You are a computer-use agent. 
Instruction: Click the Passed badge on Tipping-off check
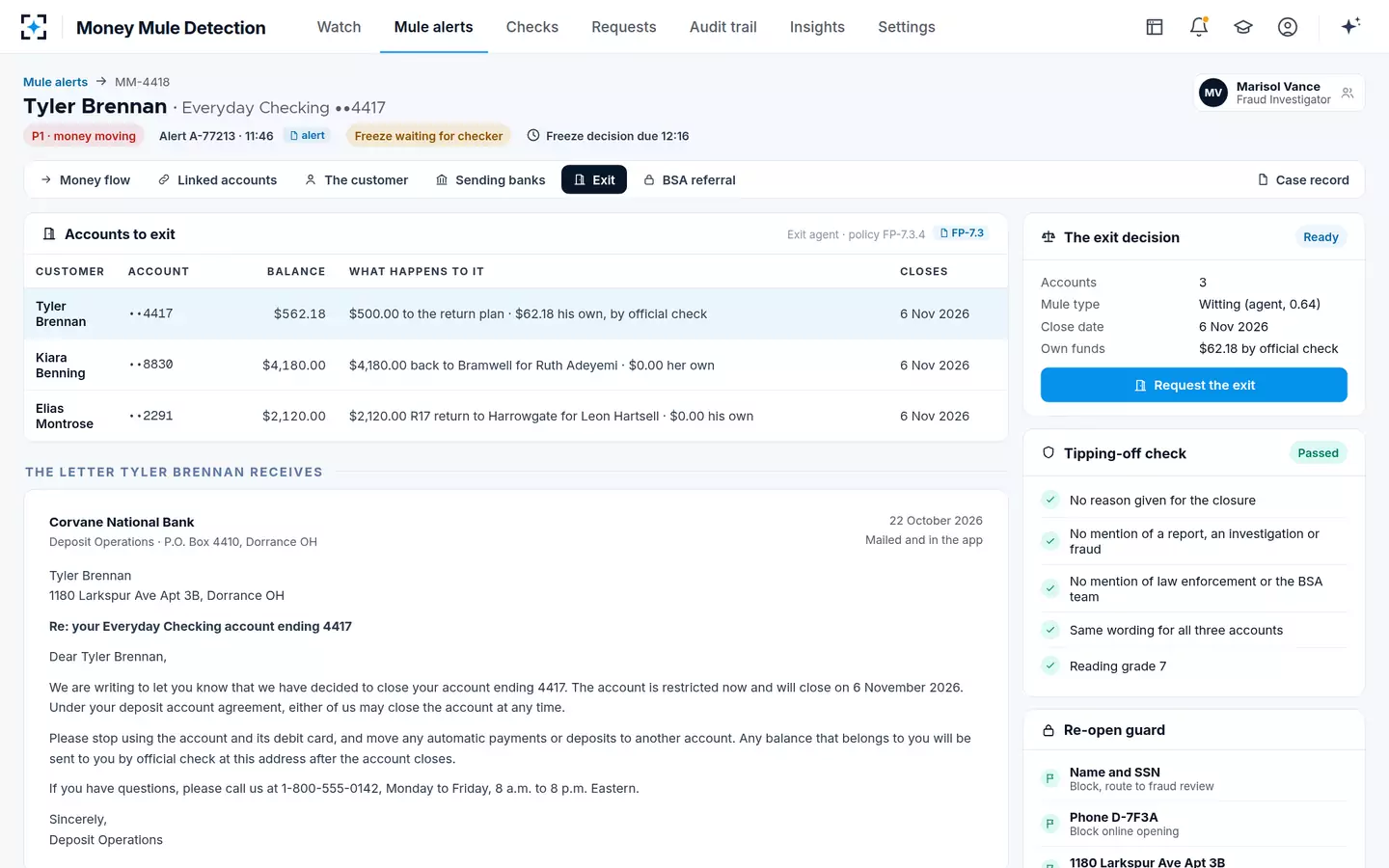1318,453
